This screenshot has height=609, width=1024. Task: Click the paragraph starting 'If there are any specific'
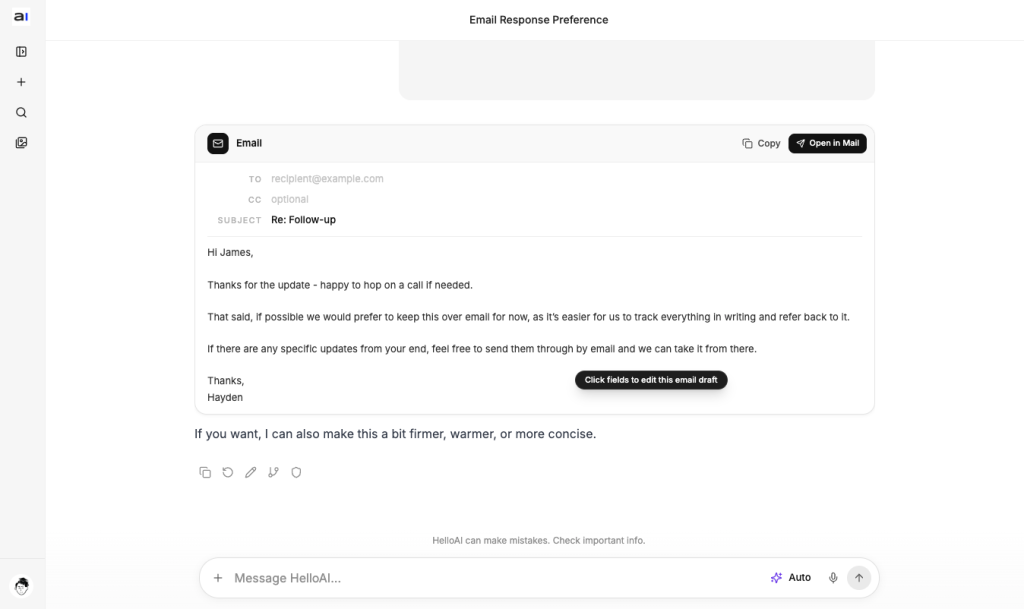click(481, 349)
